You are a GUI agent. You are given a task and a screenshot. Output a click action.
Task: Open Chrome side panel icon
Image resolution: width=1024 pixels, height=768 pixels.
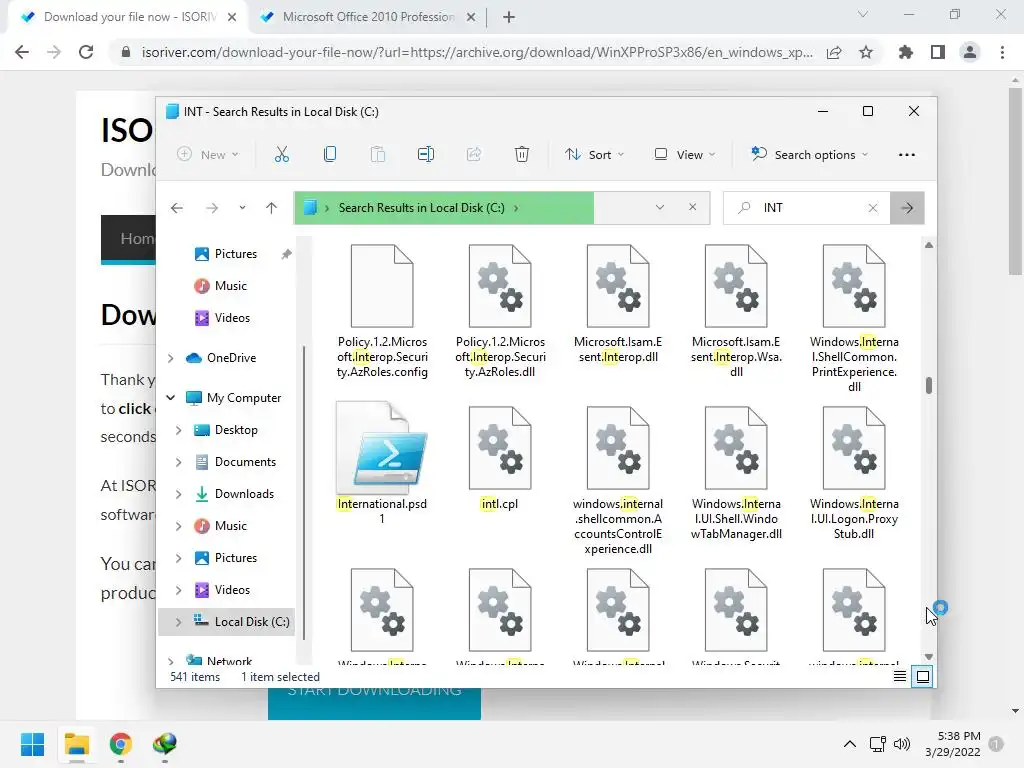(938, 52)
